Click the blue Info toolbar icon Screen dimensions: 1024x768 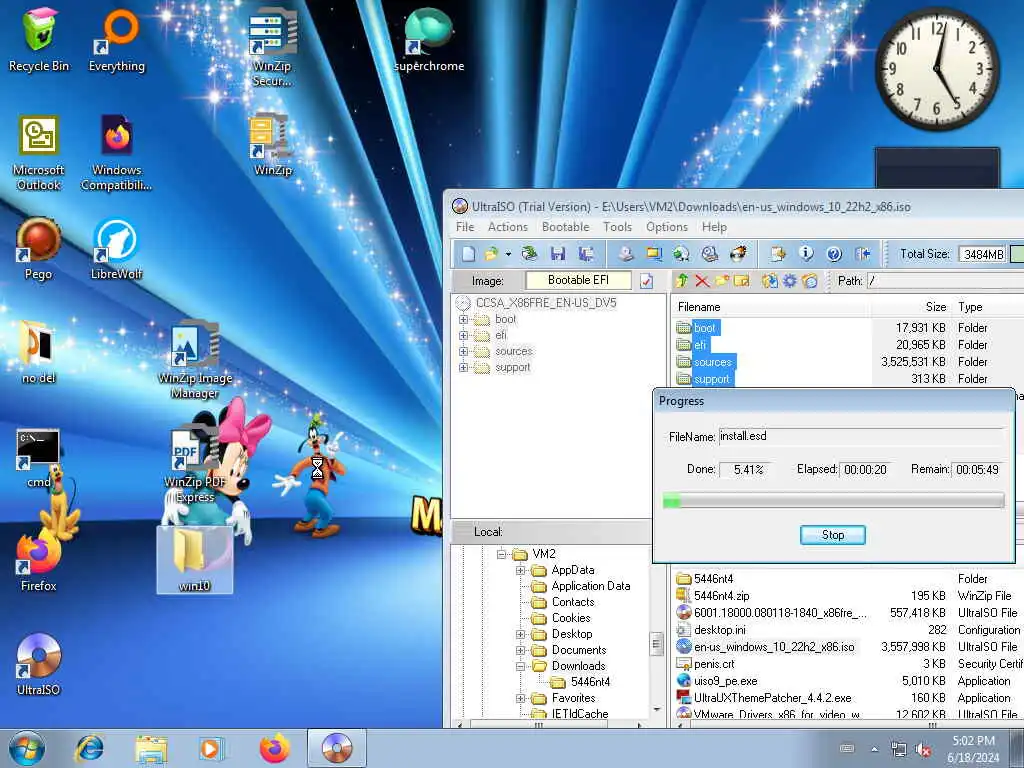806,254
